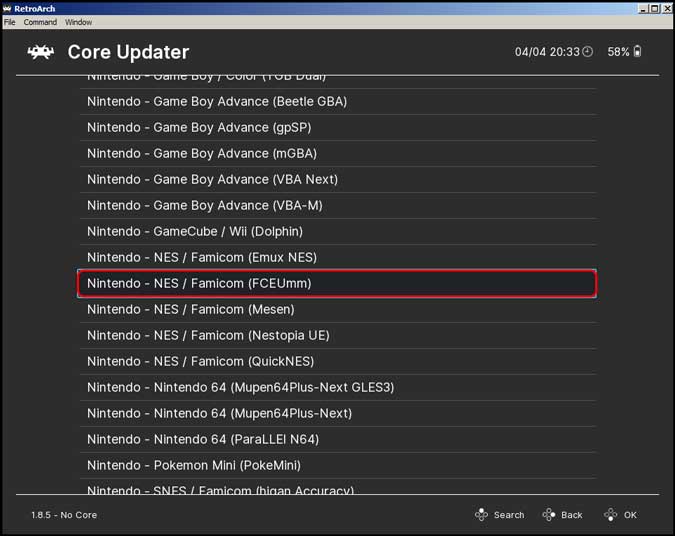Select Game Boy Advance (Beetle GBA) core

pos(338,102)
